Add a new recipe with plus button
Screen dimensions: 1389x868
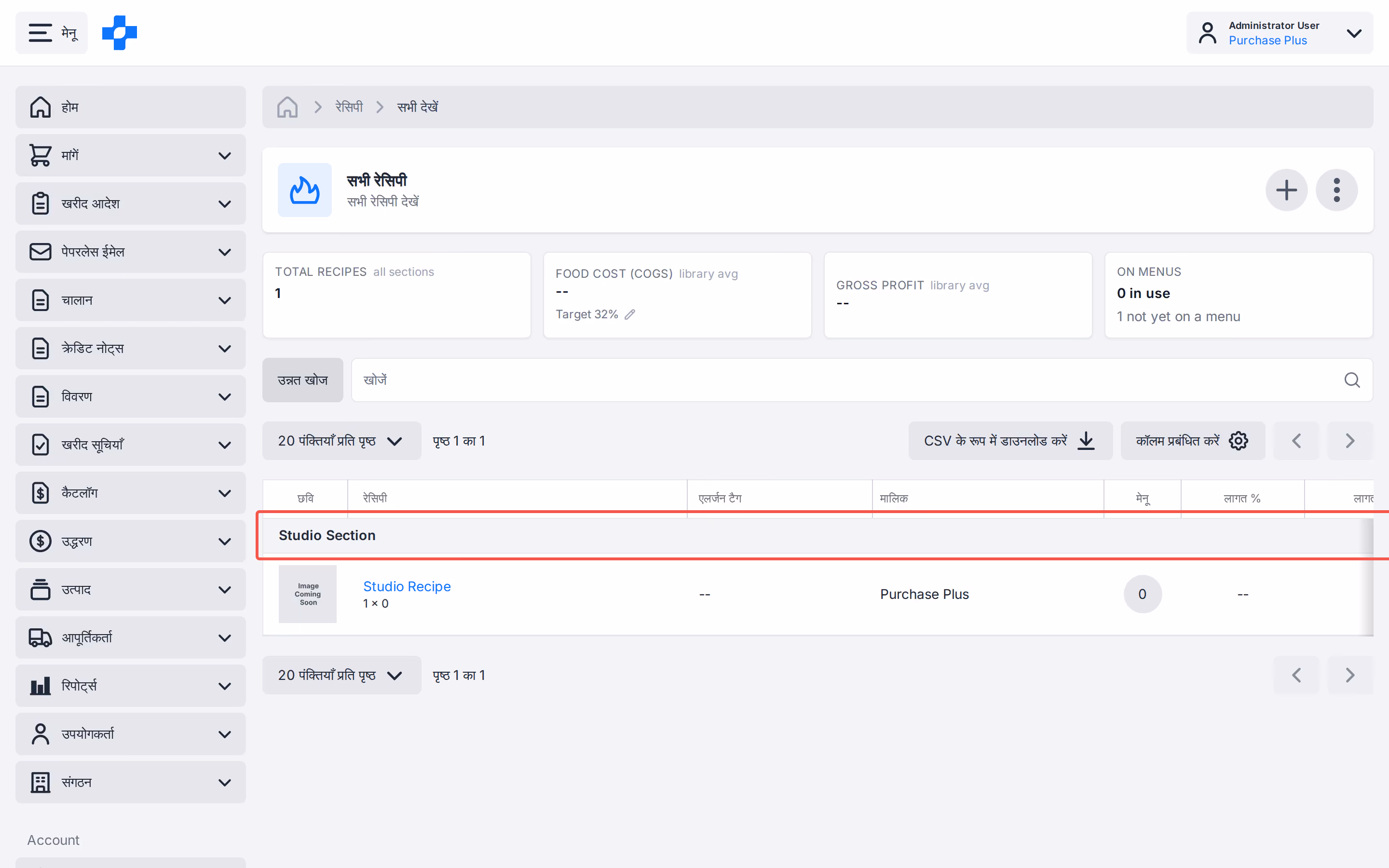click(x=1286, y=190)
